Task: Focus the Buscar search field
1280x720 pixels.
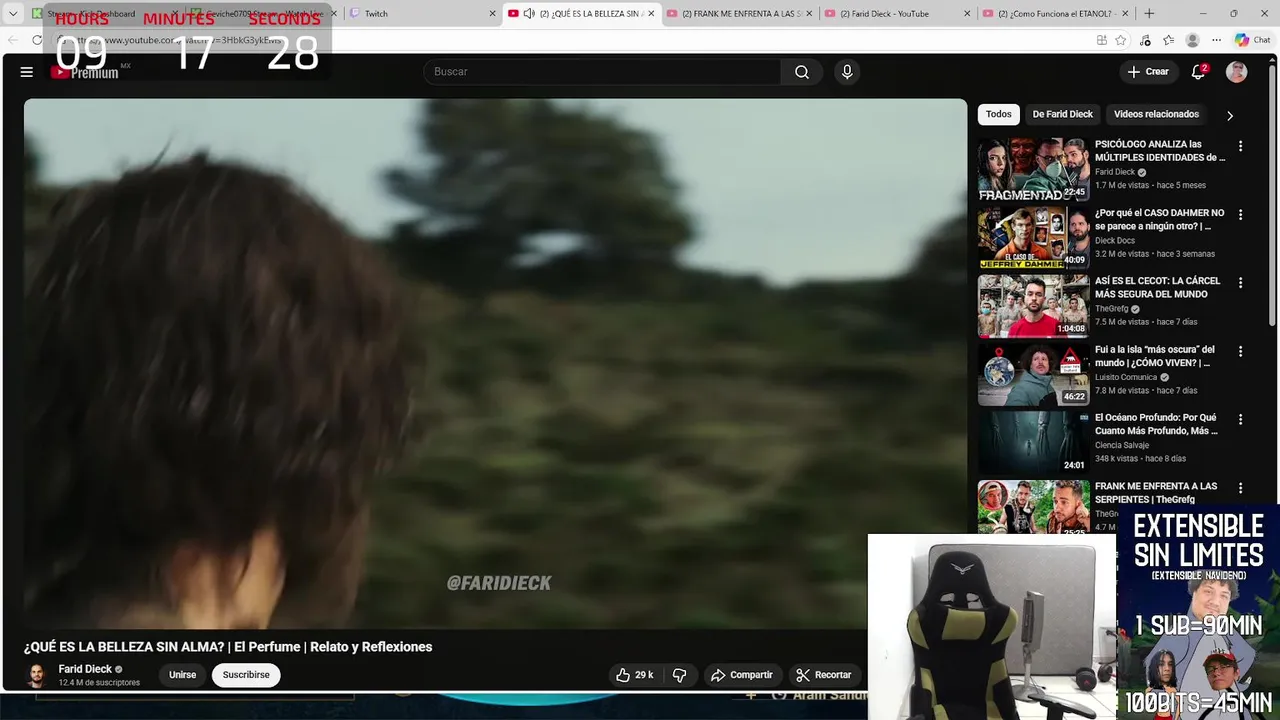Action: point(603,72)
